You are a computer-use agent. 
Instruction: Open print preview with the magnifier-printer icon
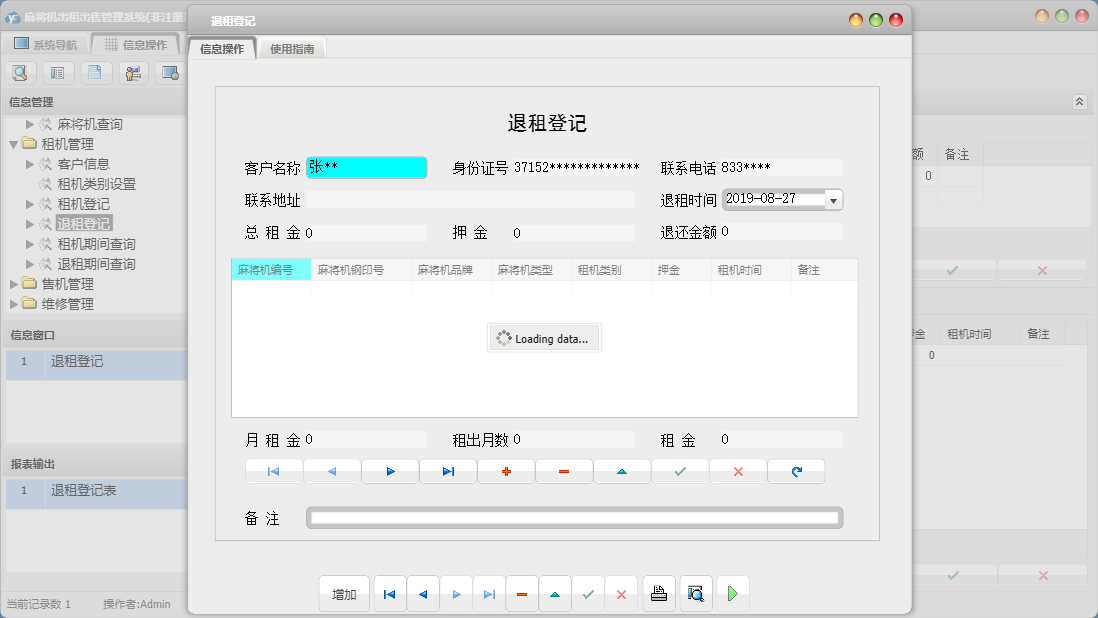(x=695, y=593)
